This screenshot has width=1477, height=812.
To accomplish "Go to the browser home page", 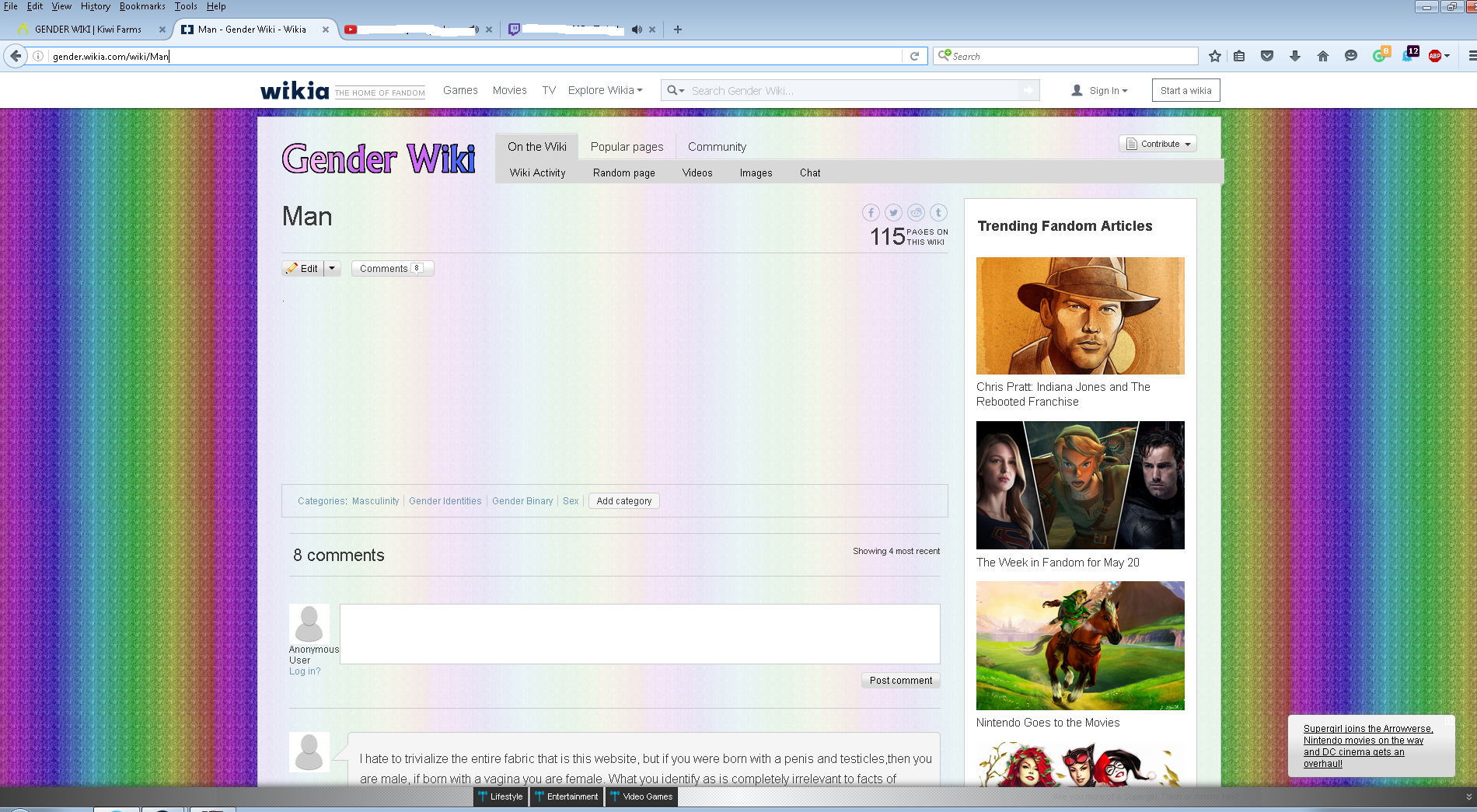I will coord(1323,56).
